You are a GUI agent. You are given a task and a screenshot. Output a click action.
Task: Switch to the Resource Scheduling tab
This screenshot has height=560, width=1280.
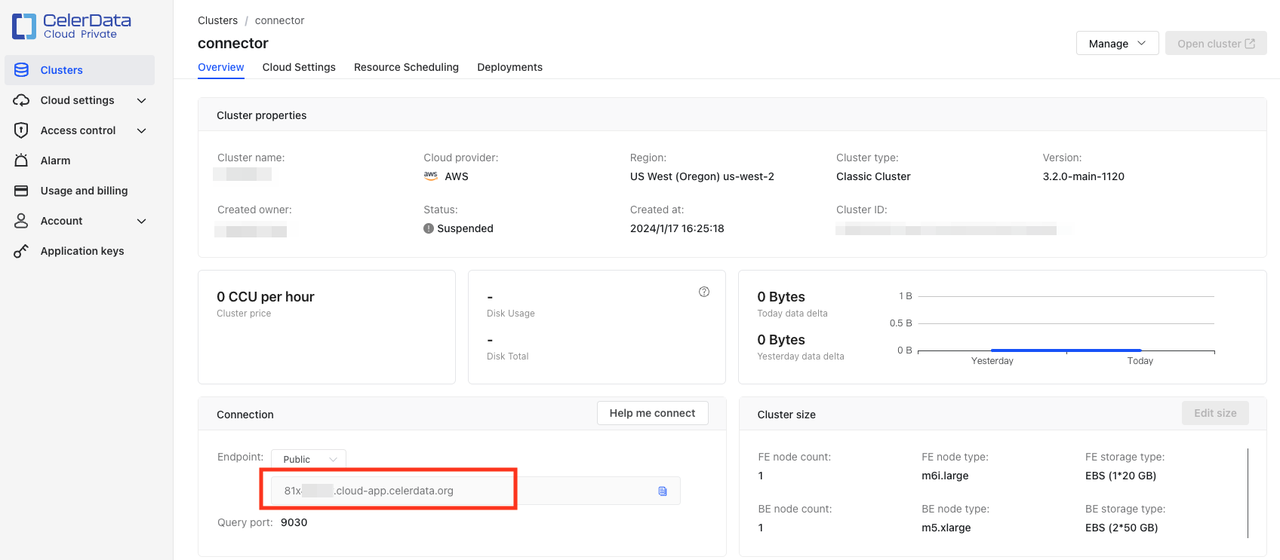click(406, 67)
